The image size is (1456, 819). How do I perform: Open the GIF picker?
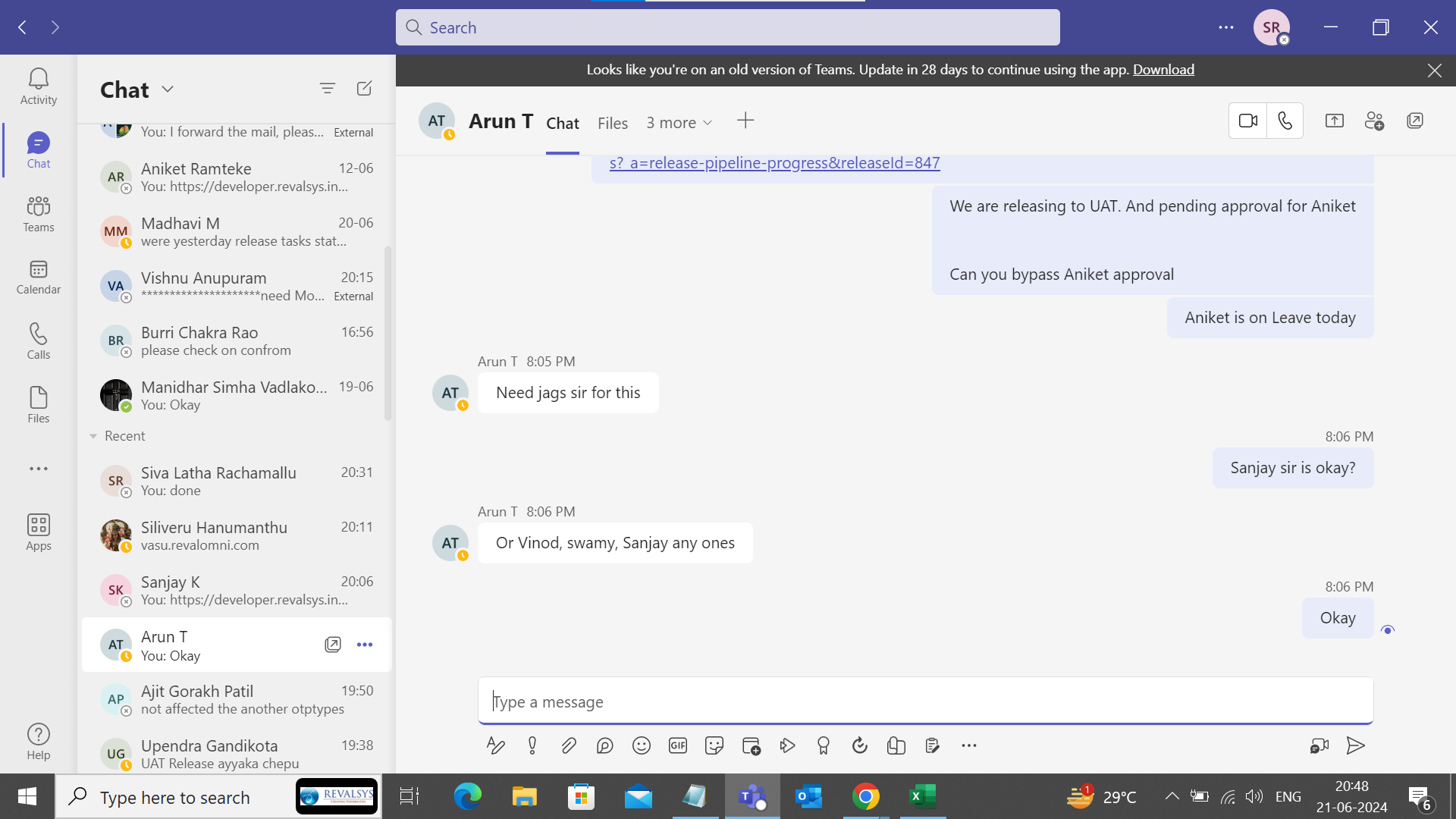(677, 745)
